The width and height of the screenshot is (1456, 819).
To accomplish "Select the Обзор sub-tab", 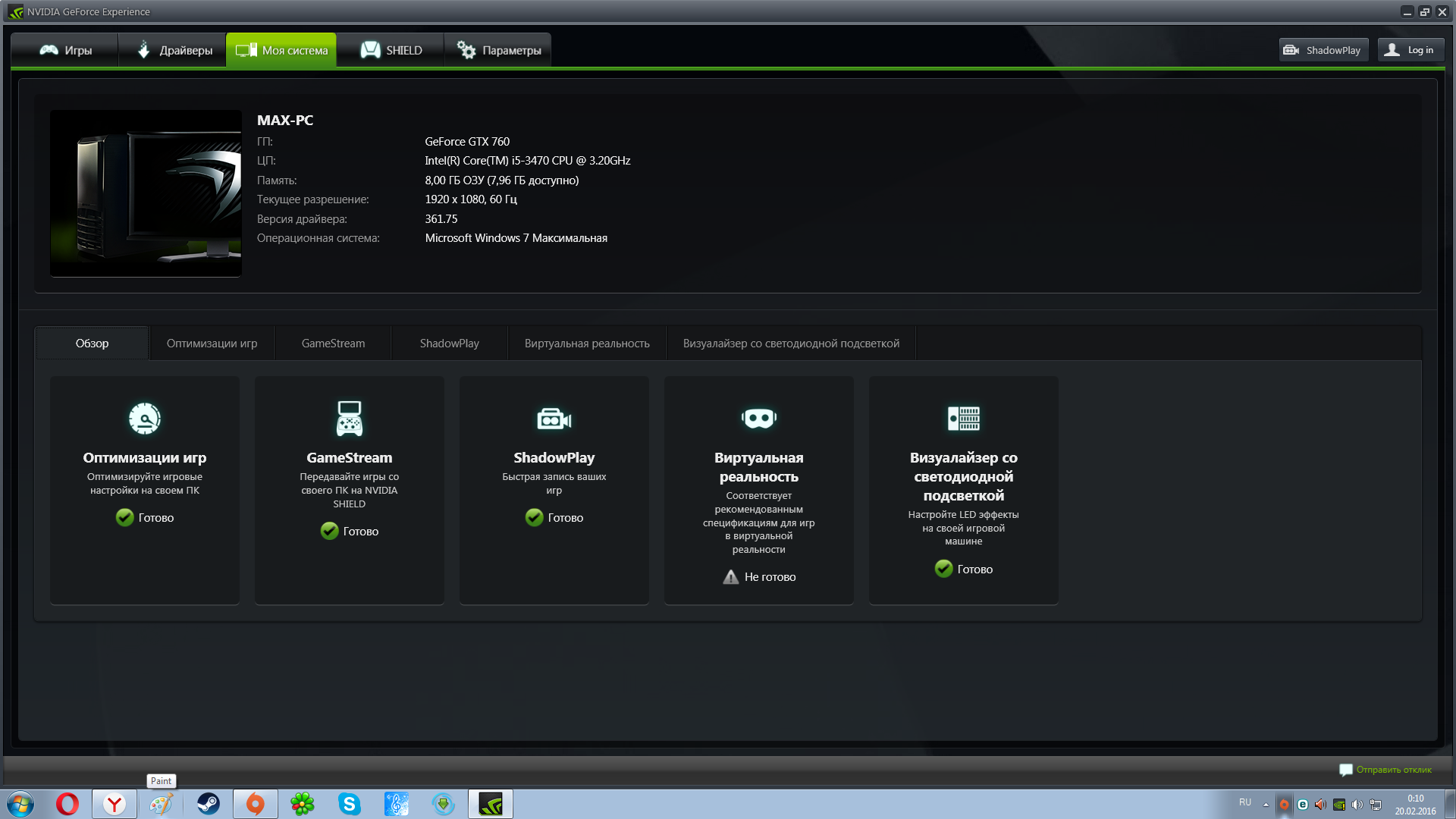I will 92,344.
